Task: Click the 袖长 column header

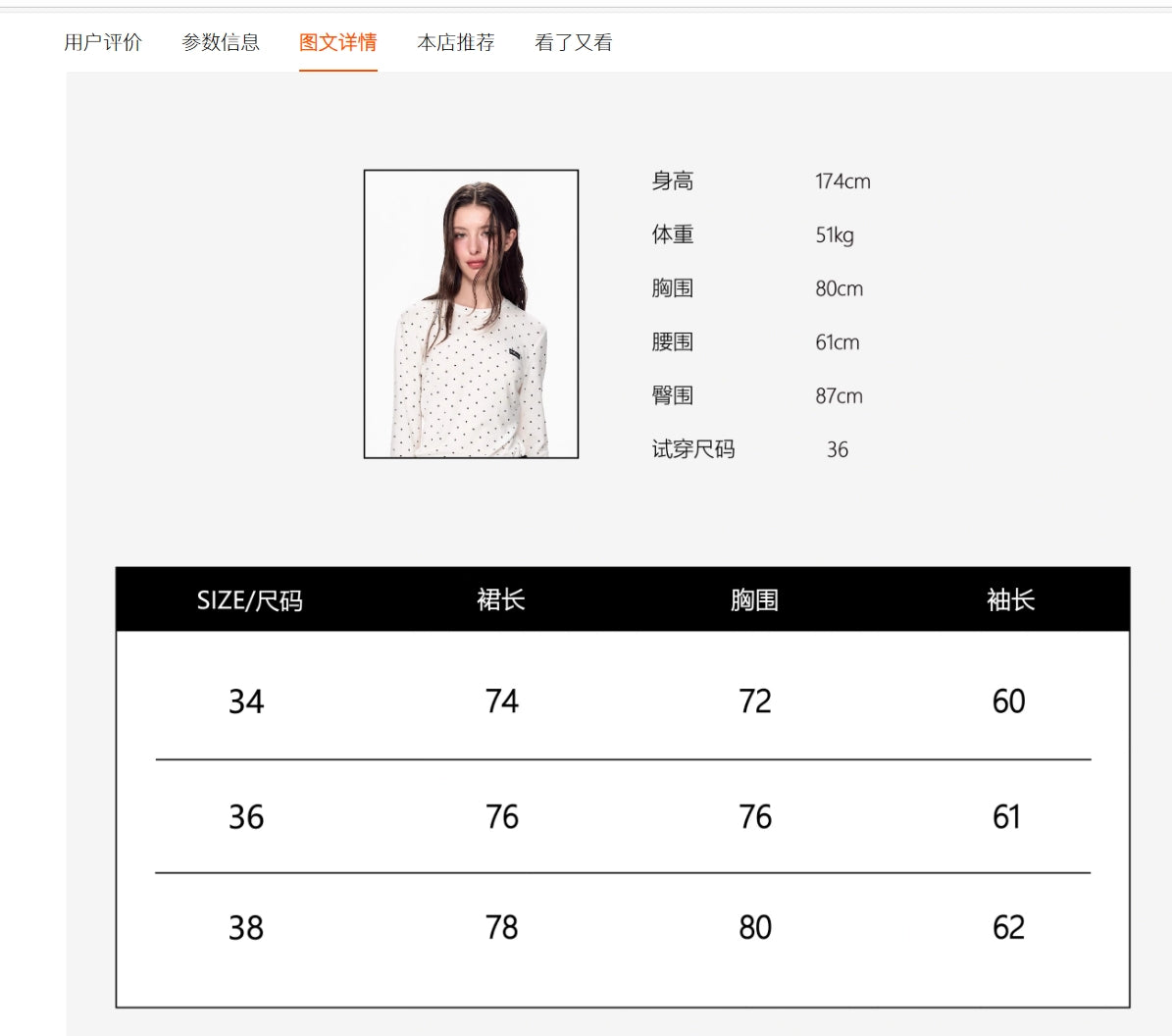Action: pyautogui.click(x=1010, y=599)
